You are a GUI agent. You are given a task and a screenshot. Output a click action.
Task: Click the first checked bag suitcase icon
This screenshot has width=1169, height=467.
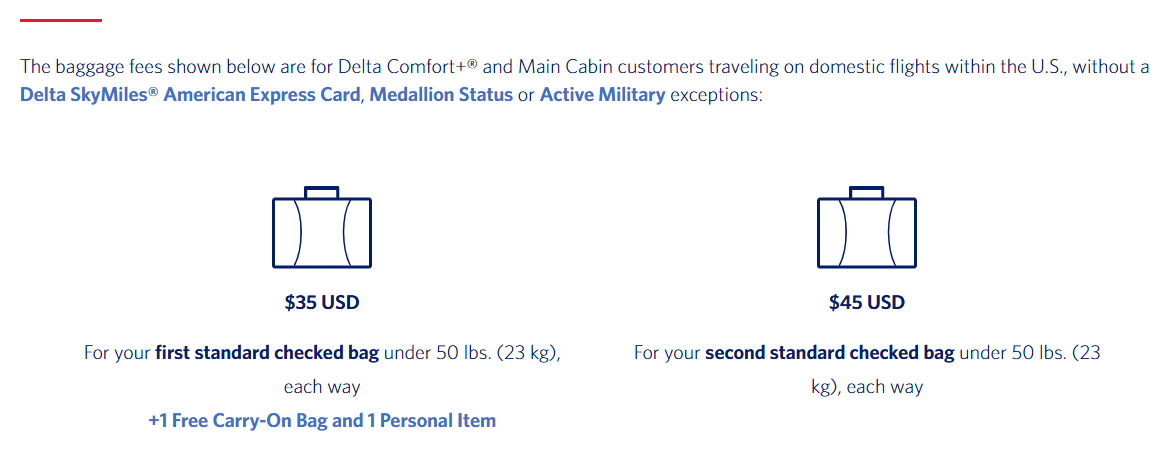(x=322, y=230)
